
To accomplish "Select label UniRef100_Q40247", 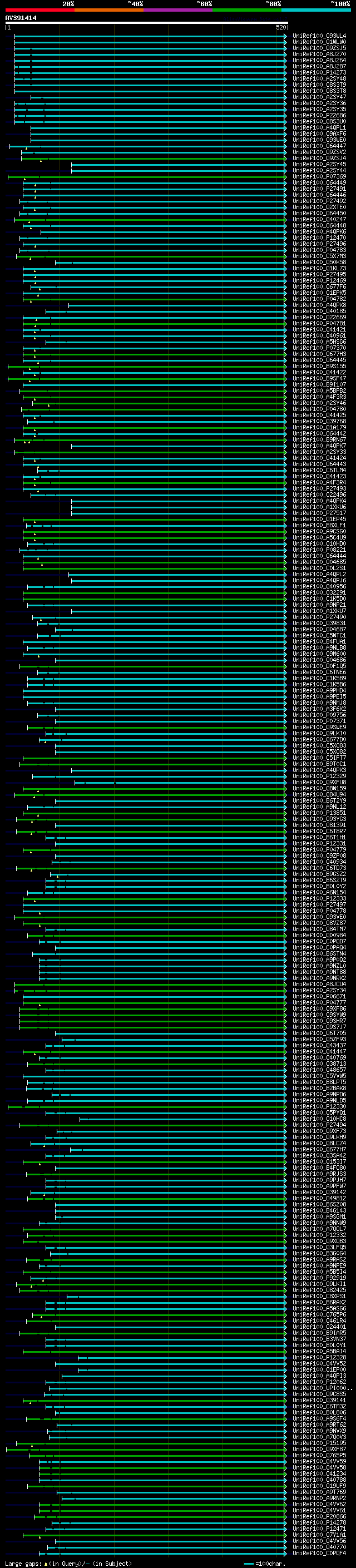I will [319, 220].
